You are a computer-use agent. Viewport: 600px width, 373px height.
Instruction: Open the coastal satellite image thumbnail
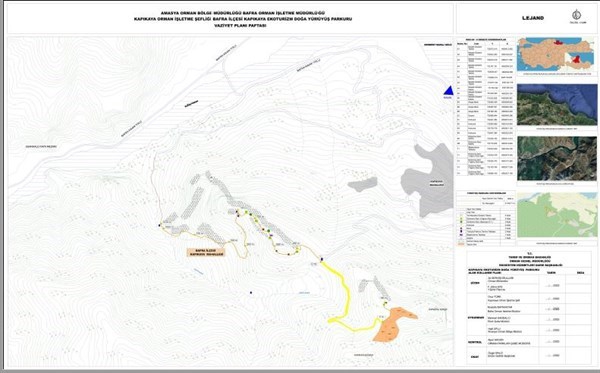tap(557, 105)
